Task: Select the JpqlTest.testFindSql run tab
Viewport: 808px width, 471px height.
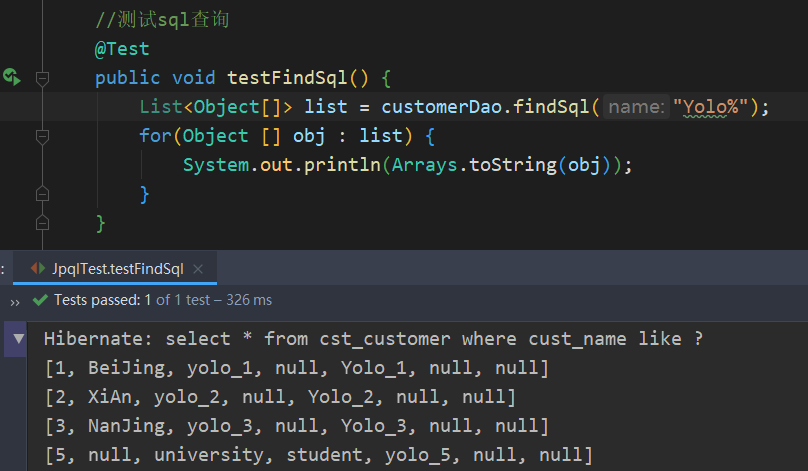Action: (114, 268)
